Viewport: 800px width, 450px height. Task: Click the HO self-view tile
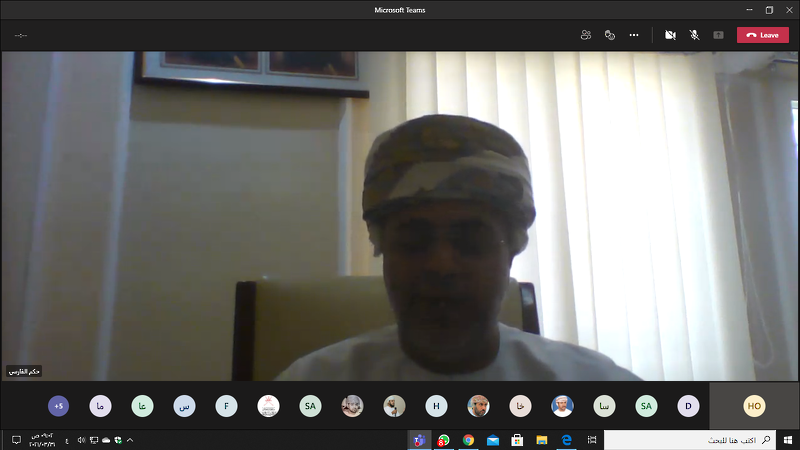coord(754,406)
